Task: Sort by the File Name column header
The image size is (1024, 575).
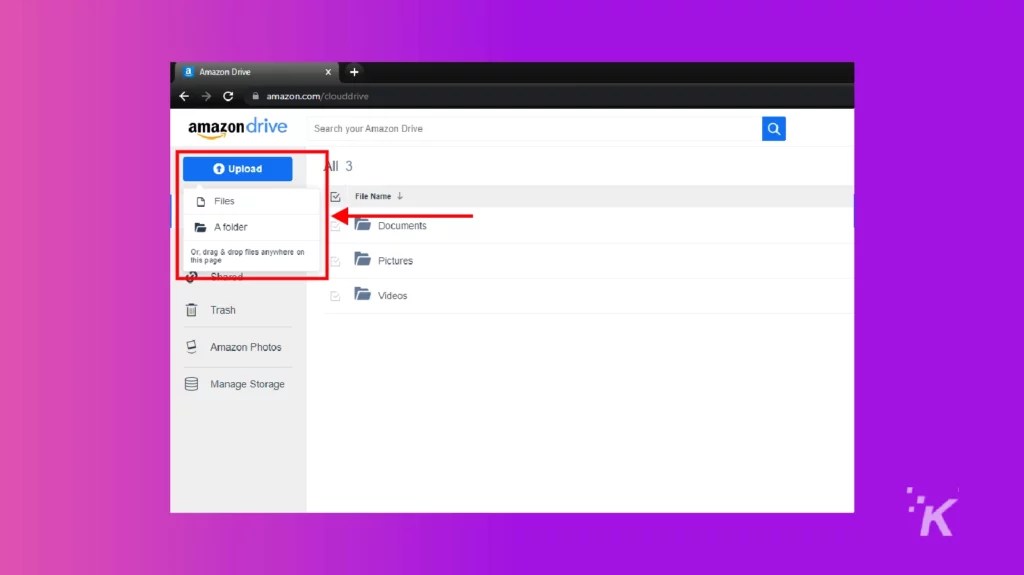Action: 373,196
